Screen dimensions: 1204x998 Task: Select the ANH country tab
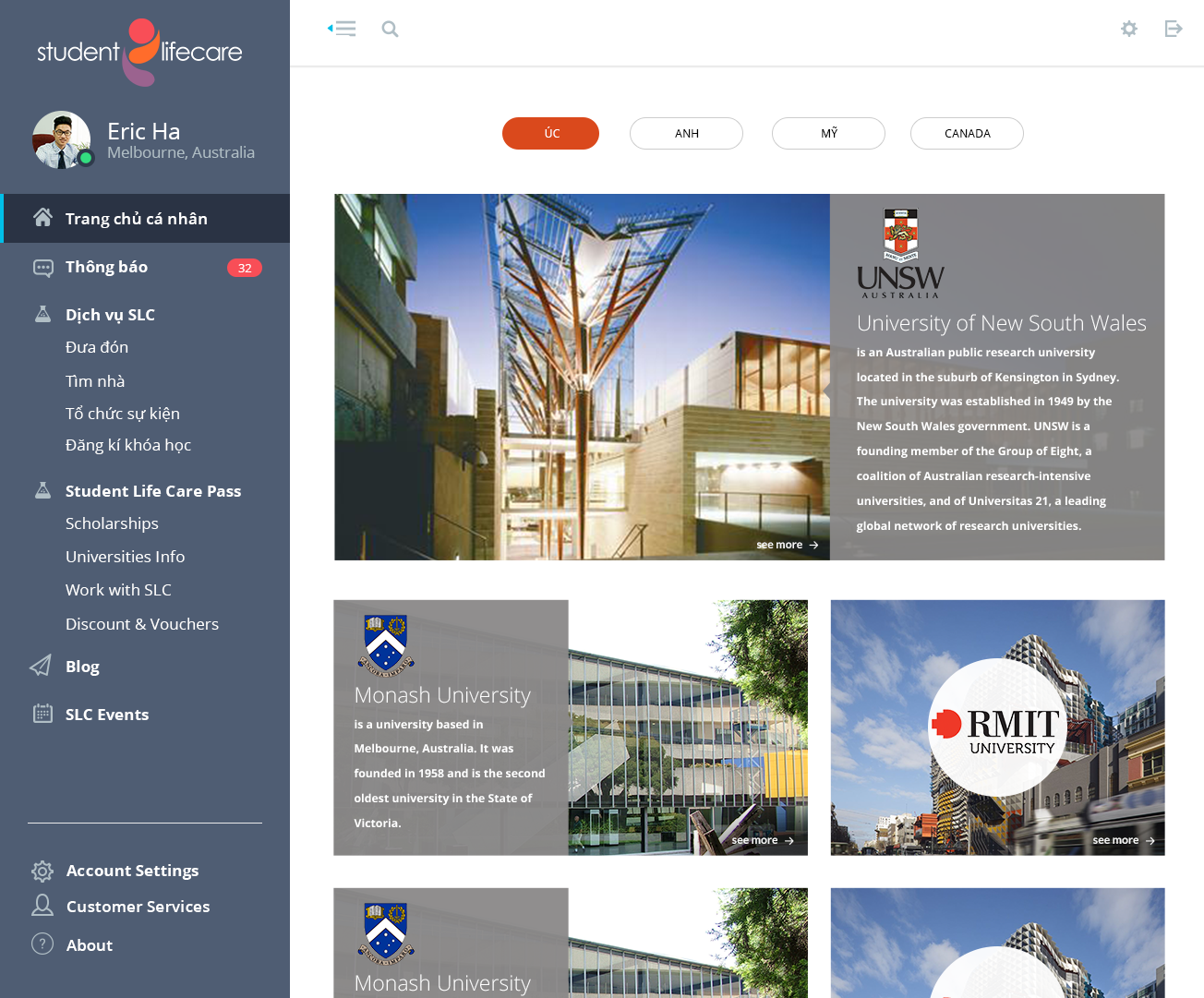pos(686,133)
